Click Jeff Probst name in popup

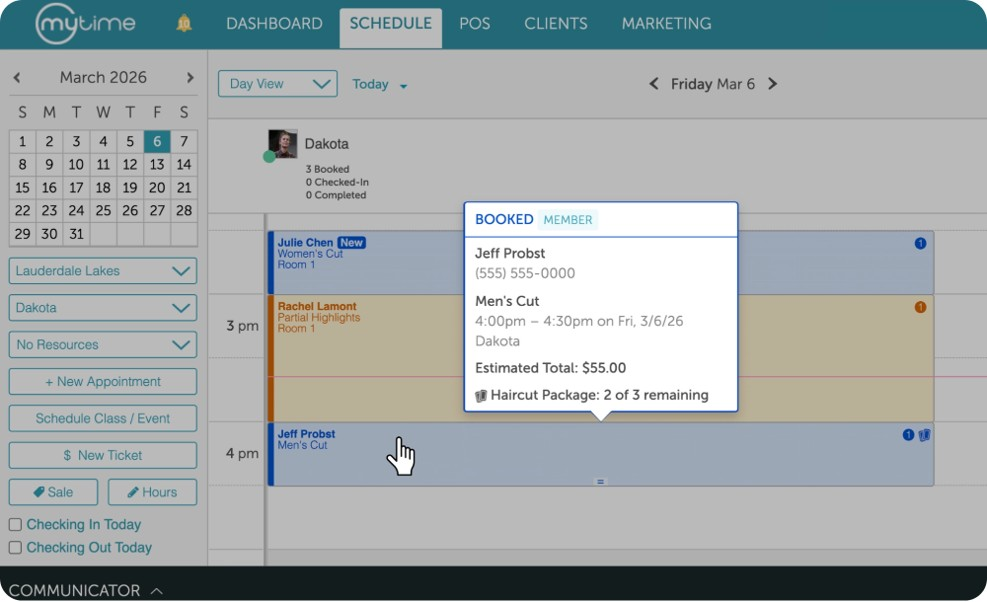tap(510, 253)
